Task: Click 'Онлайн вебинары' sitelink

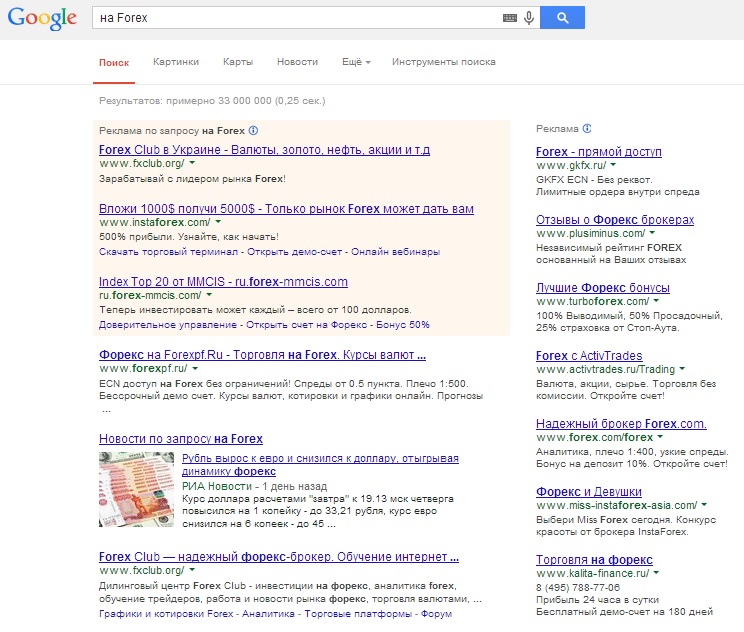Action: (x=395, y=251)
